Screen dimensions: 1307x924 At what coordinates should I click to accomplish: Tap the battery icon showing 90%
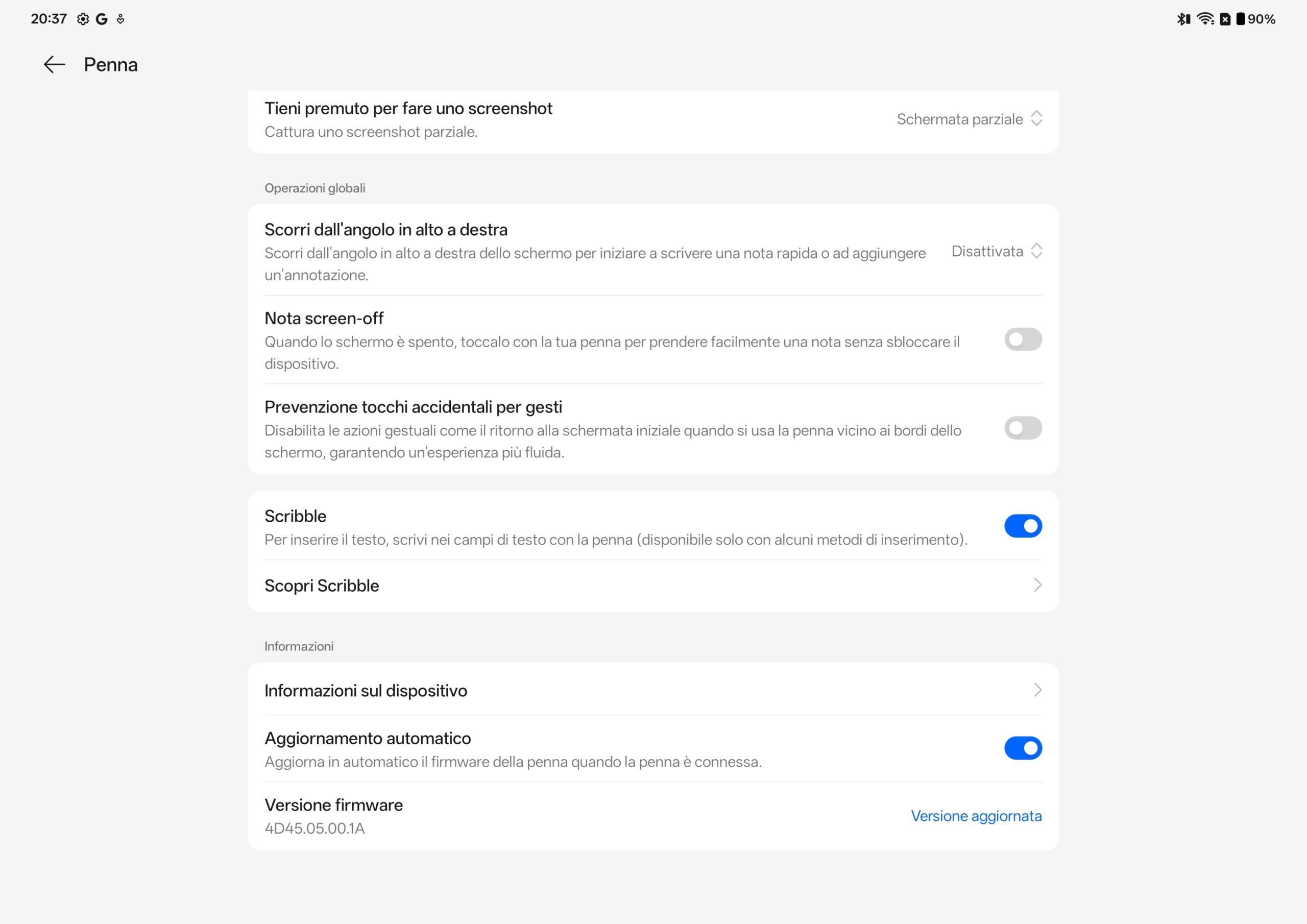point(1241,19)
